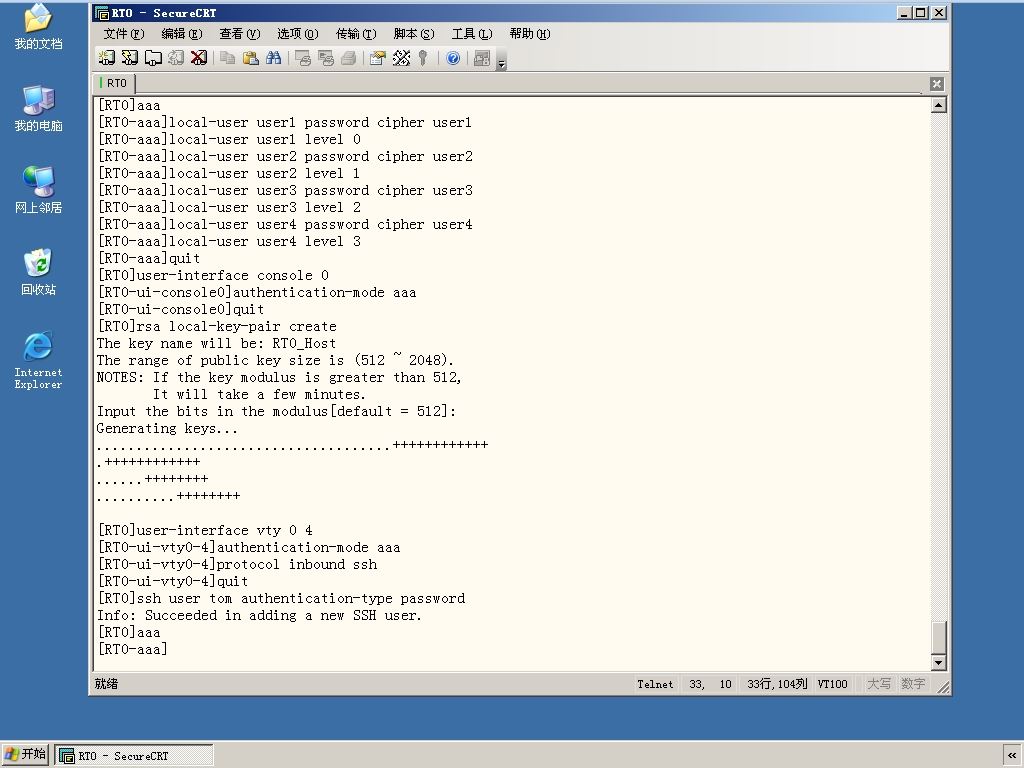Screen dimensions: 1024x768
Task: Open the 传输(T) menu
Action: 356,34
